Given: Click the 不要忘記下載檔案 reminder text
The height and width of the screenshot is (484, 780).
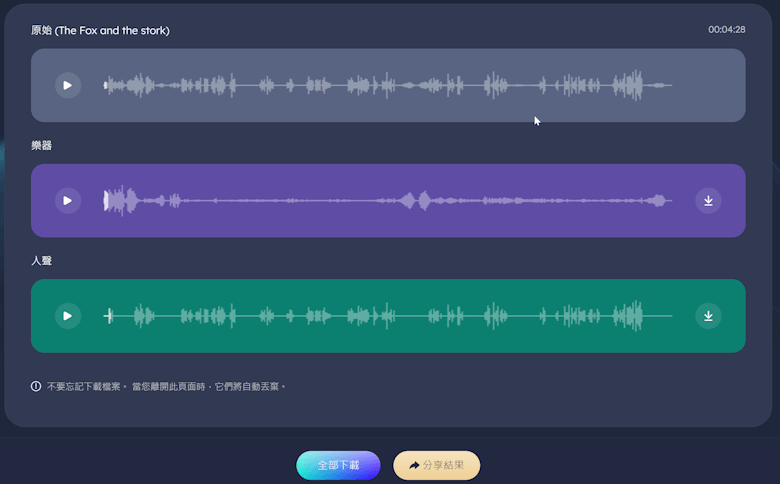Looking at the screenshot, I should pyautogui.click(x=166, y=387).
